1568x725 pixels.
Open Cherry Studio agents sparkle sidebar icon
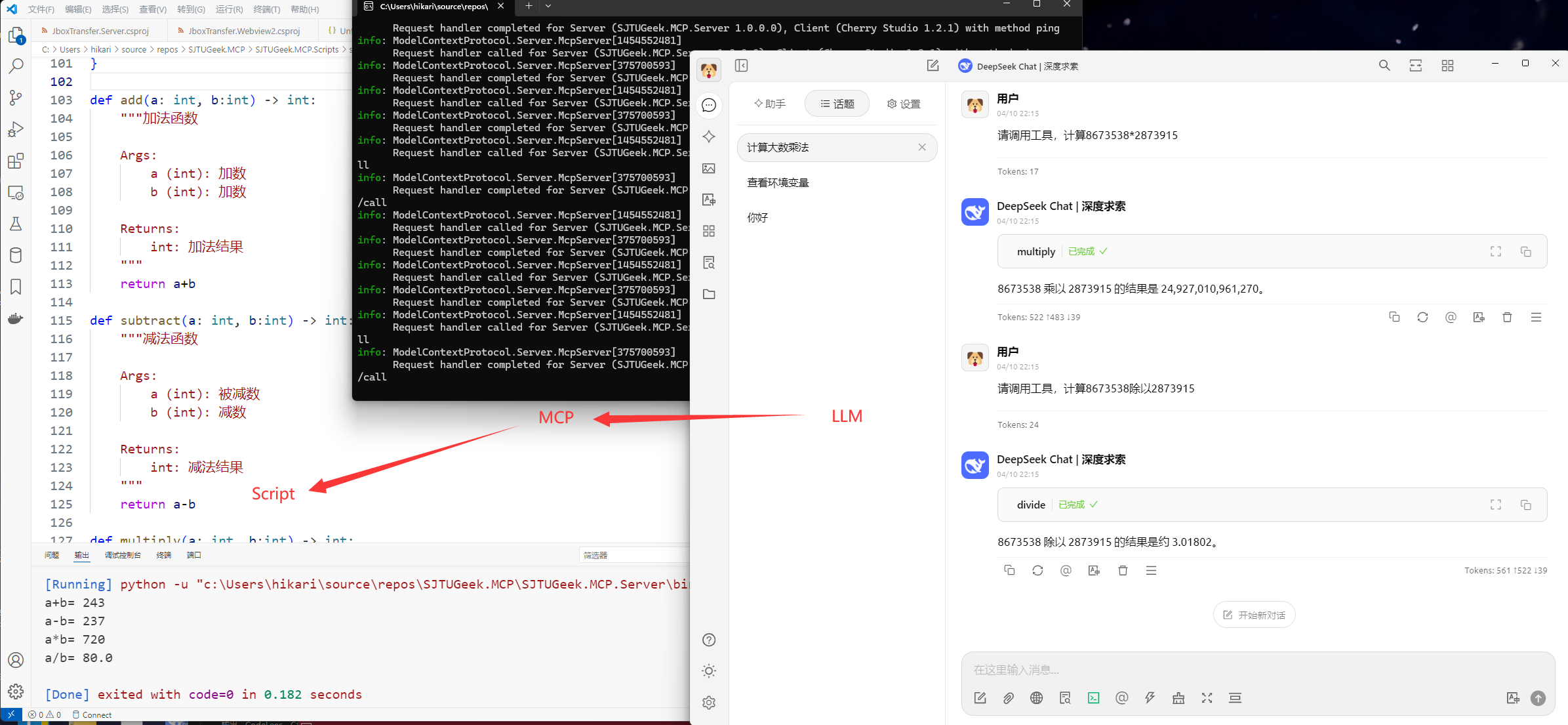click(709, 136)
